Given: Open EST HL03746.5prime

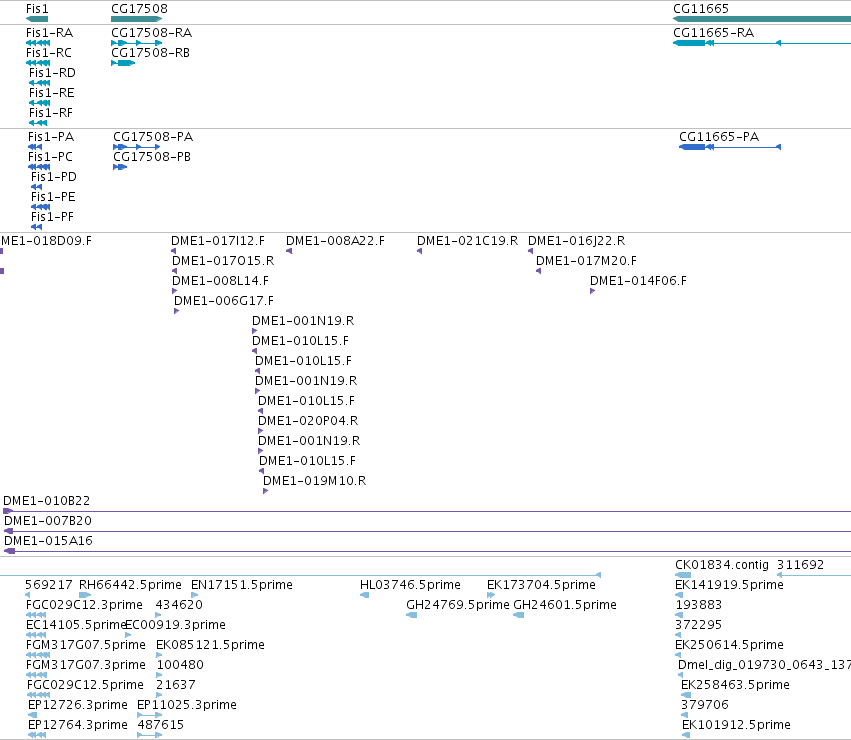Looking at the screenshot, I should tap(365, 596).
